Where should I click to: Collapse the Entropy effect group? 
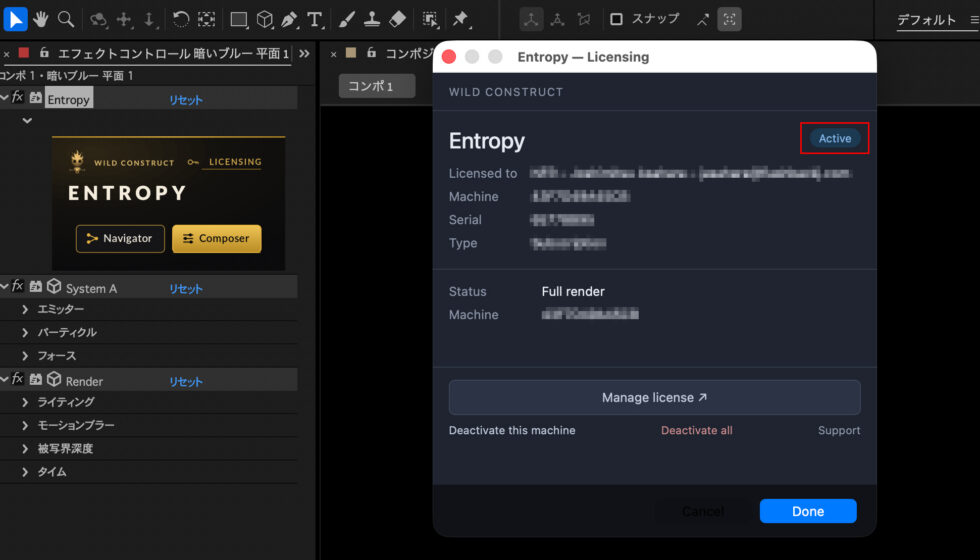point(4,98)
